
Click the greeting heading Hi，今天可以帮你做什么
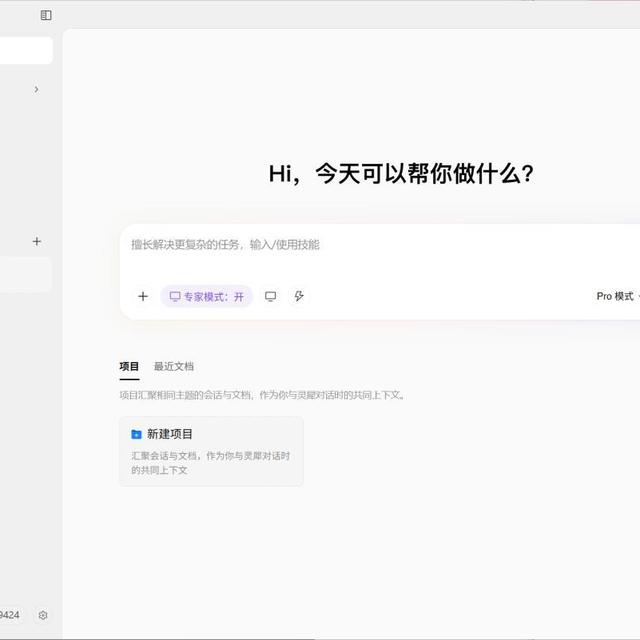[x=401, y=174]
